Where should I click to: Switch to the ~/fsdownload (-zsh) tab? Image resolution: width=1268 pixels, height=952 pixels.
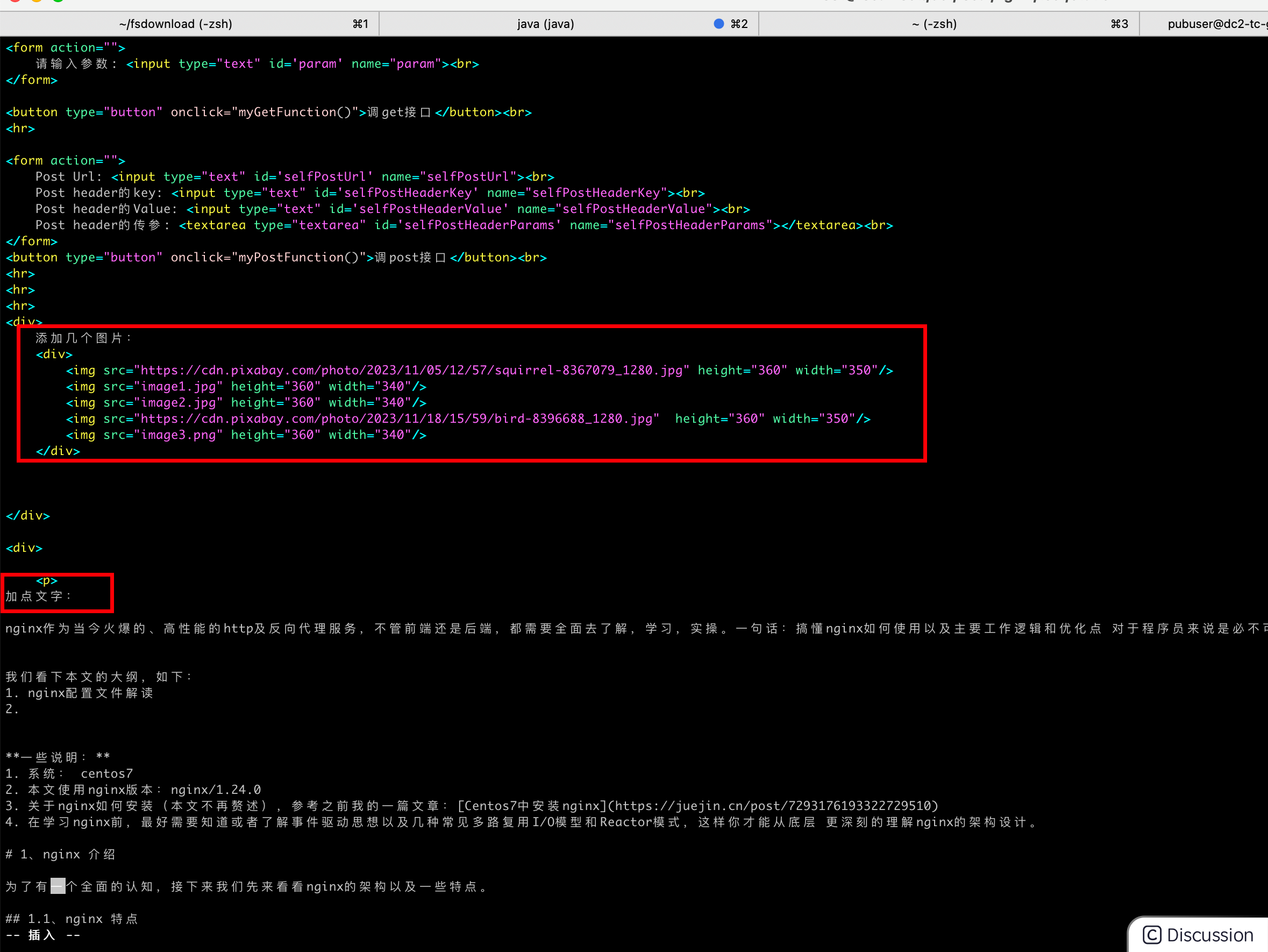pyautogui.click(x=175, y=24)
